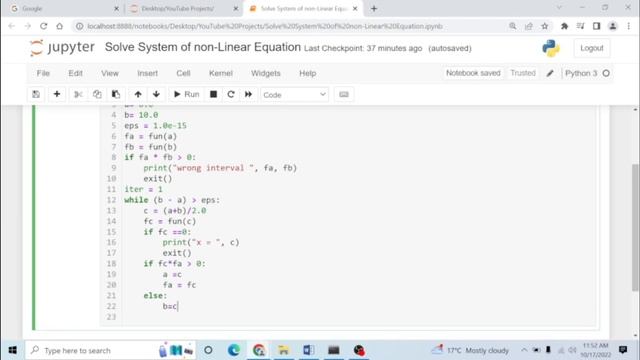Toggle browser side panel icon
This screenshot has height=360, width=640.
[x=596, y=26]
